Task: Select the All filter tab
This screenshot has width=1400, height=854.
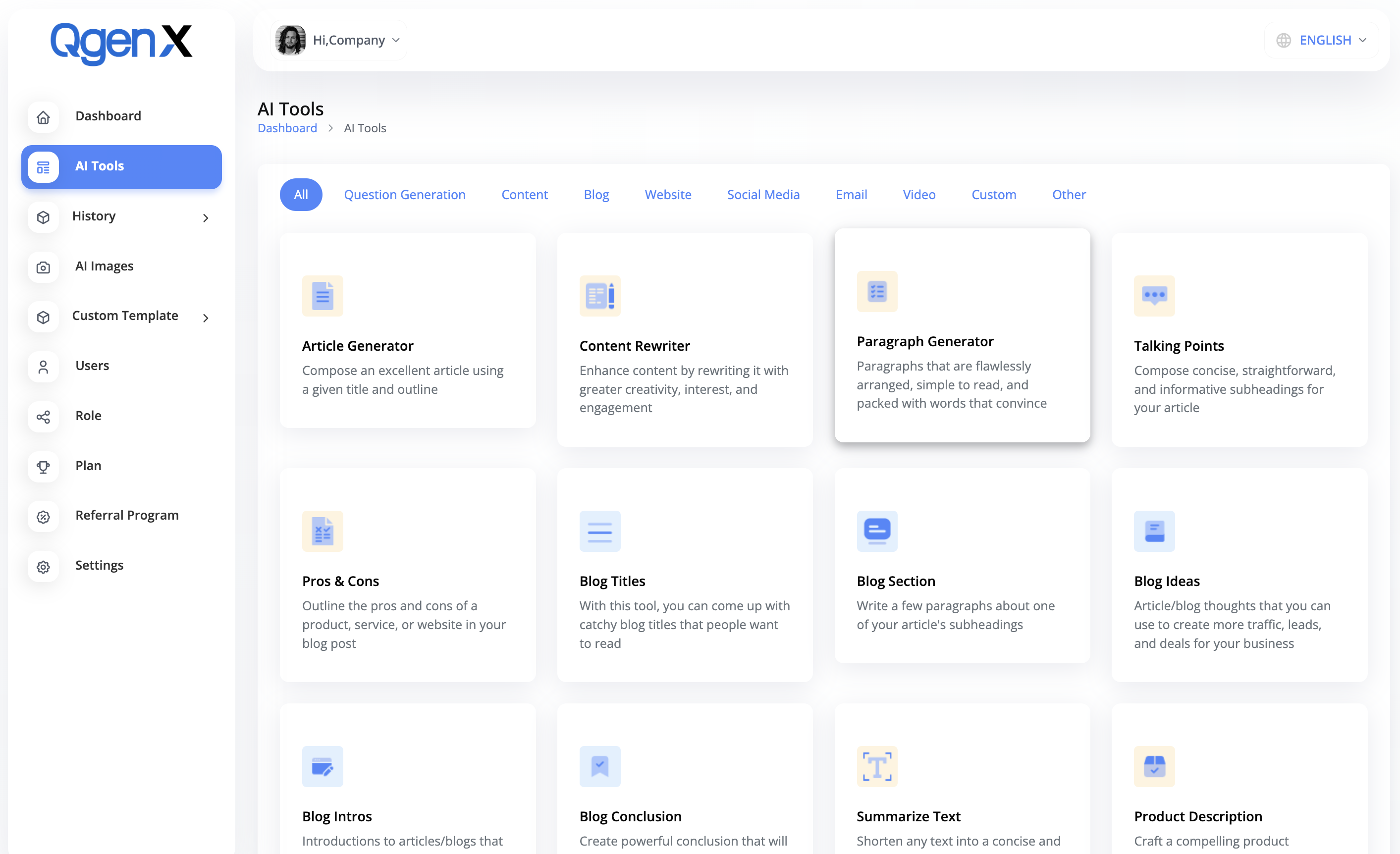Action: pyautogui.click(x=301, y=194)
